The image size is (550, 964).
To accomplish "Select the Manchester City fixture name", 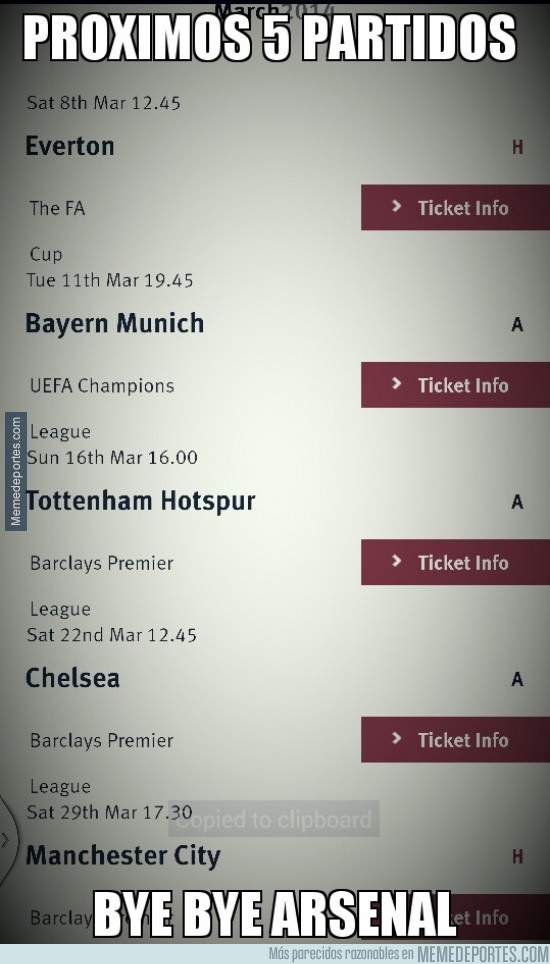I will pos(123,856).
